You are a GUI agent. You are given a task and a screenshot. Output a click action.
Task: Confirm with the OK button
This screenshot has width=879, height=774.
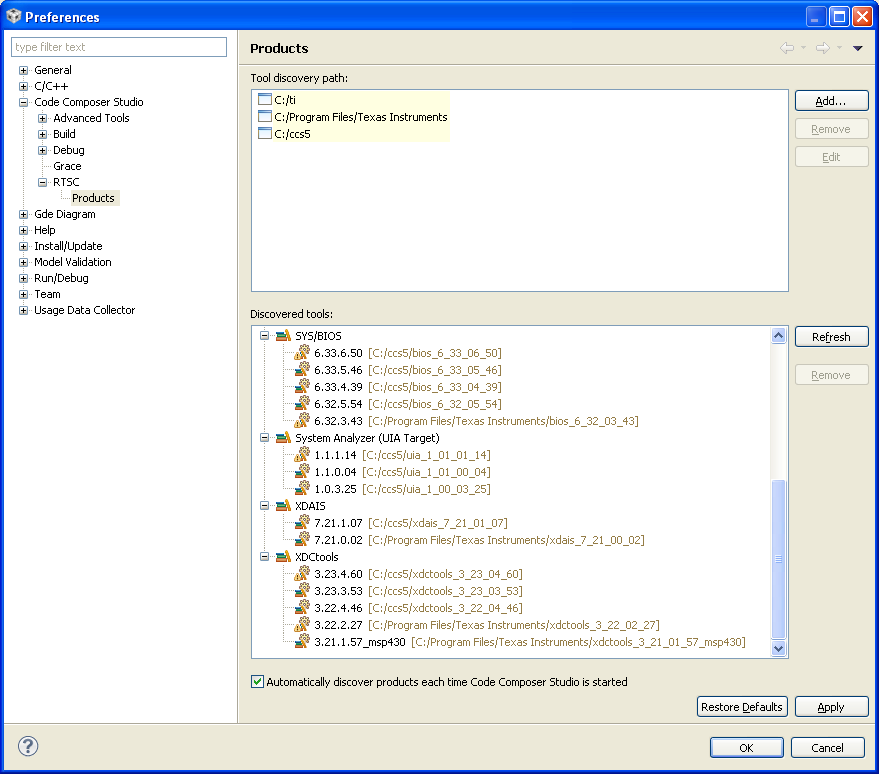[x=747, y=748]
